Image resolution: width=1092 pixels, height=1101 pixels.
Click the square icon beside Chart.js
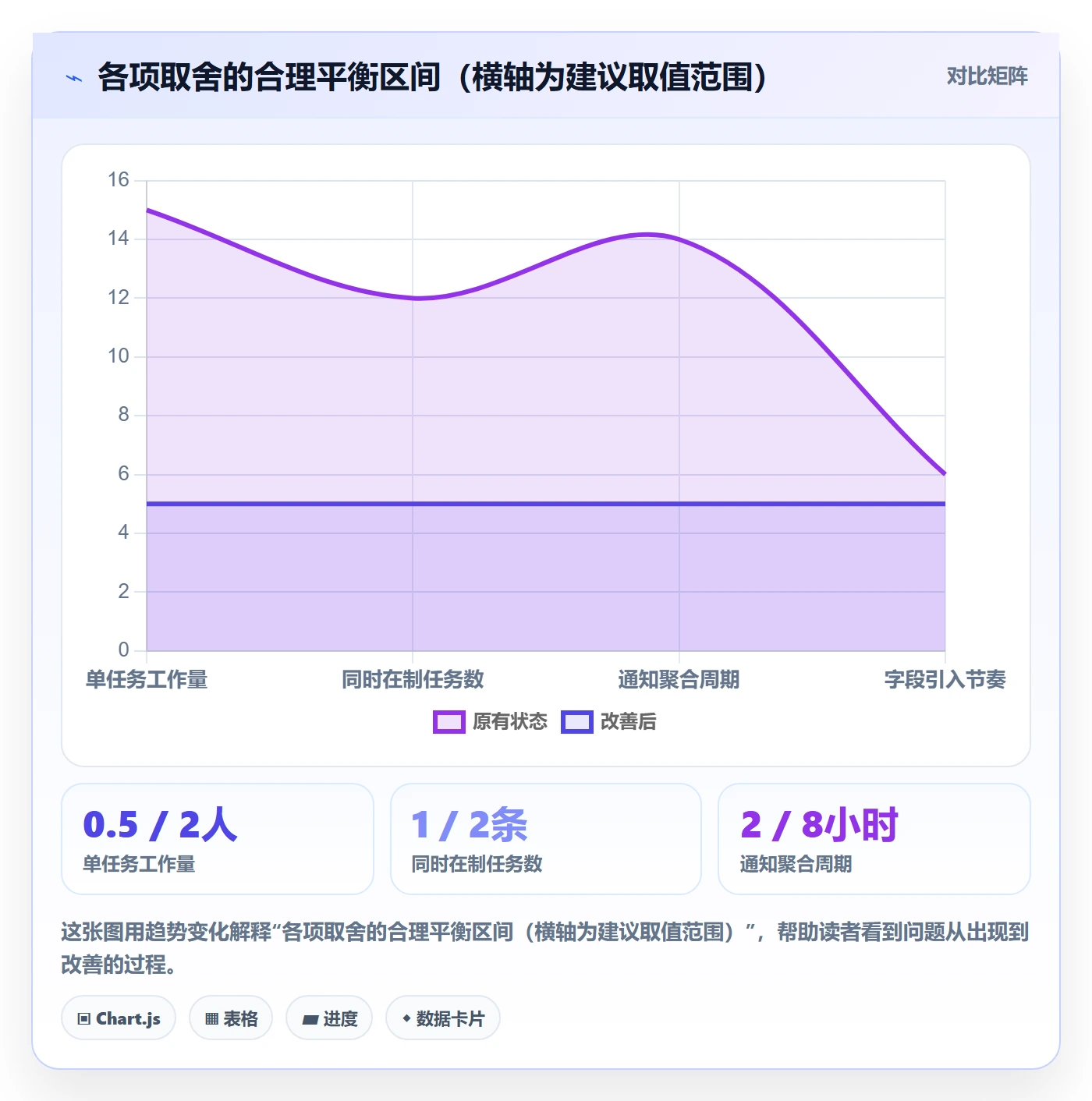[x=84, y=1019]
